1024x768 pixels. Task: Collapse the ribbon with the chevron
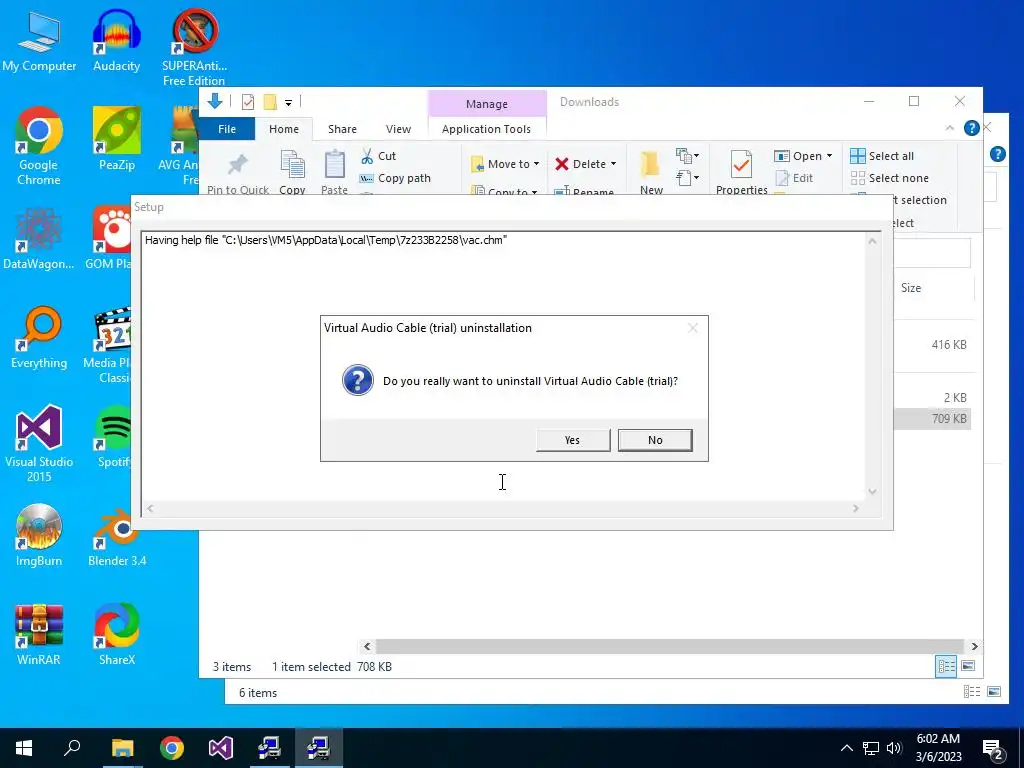(950, 128)
